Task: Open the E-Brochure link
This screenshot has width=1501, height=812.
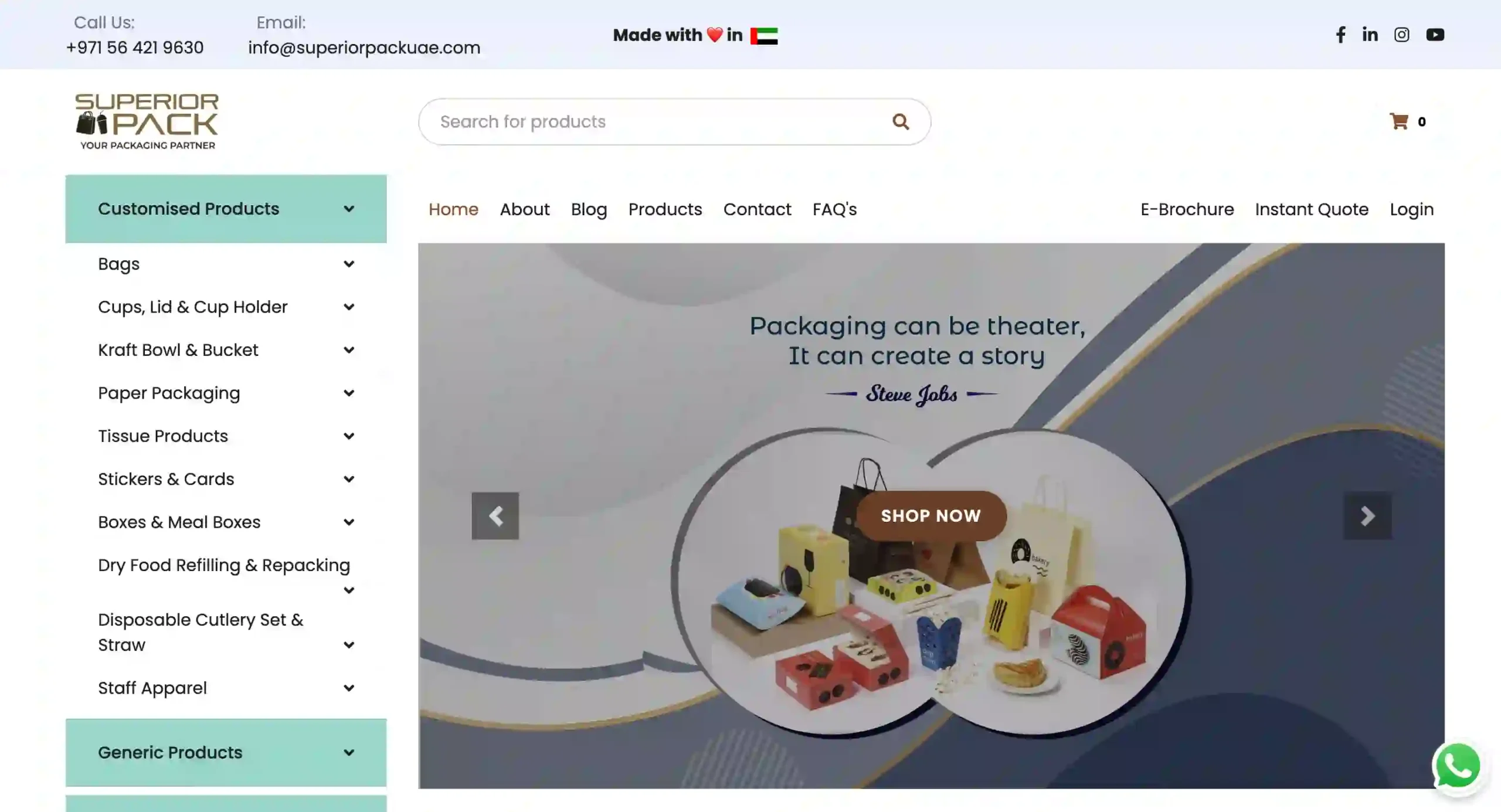Action: click(1187, 209)
